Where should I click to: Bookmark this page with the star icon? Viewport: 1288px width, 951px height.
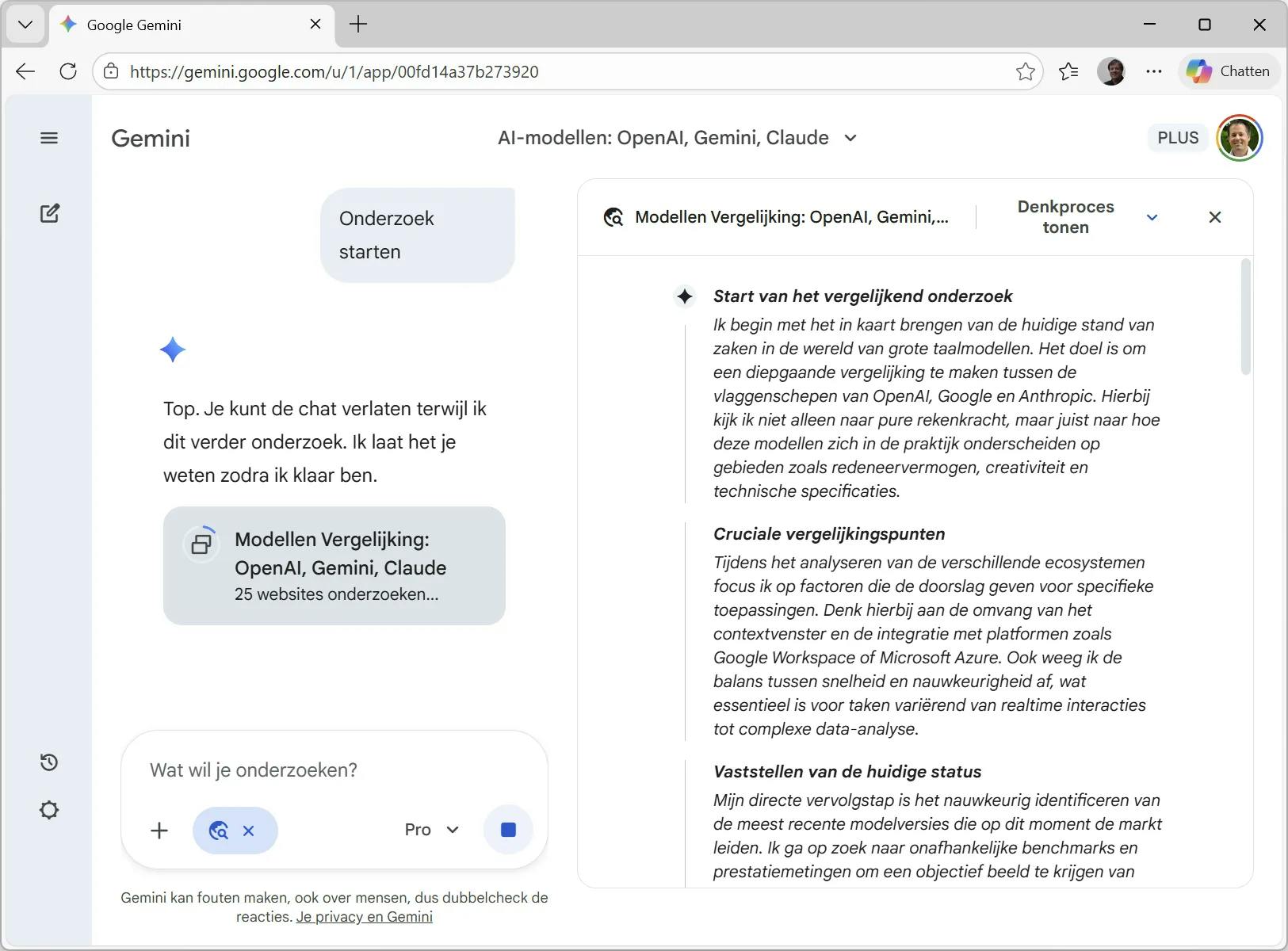click(1025, 71)
